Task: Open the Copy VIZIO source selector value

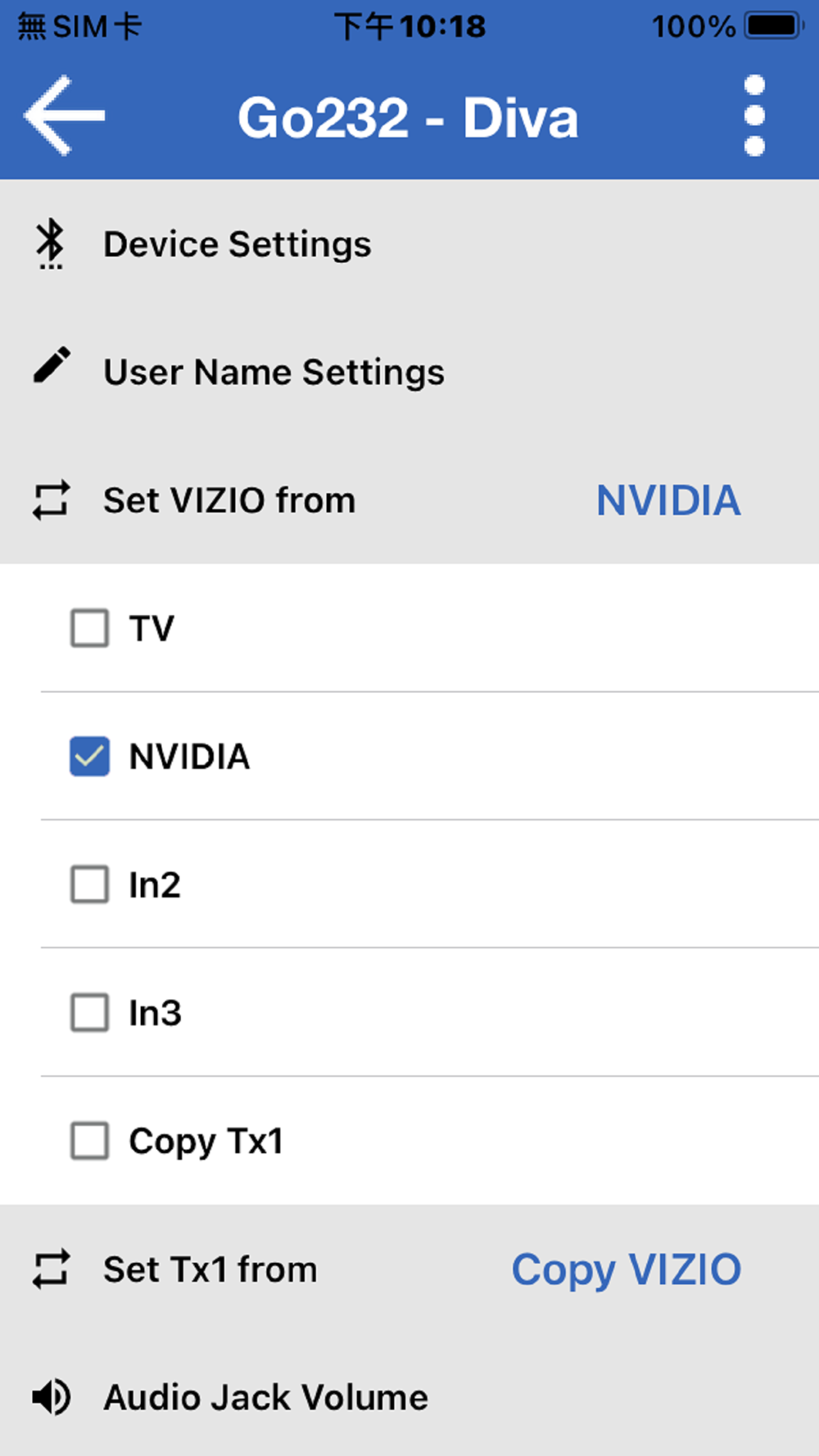Action: coord(627,1269)
